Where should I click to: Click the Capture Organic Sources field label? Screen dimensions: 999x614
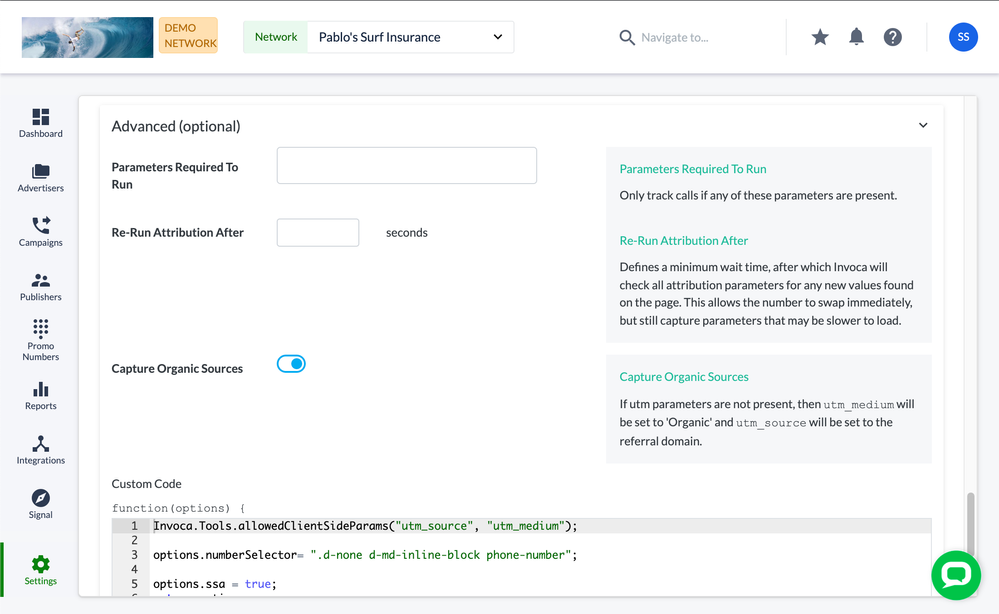coord(177,369)
